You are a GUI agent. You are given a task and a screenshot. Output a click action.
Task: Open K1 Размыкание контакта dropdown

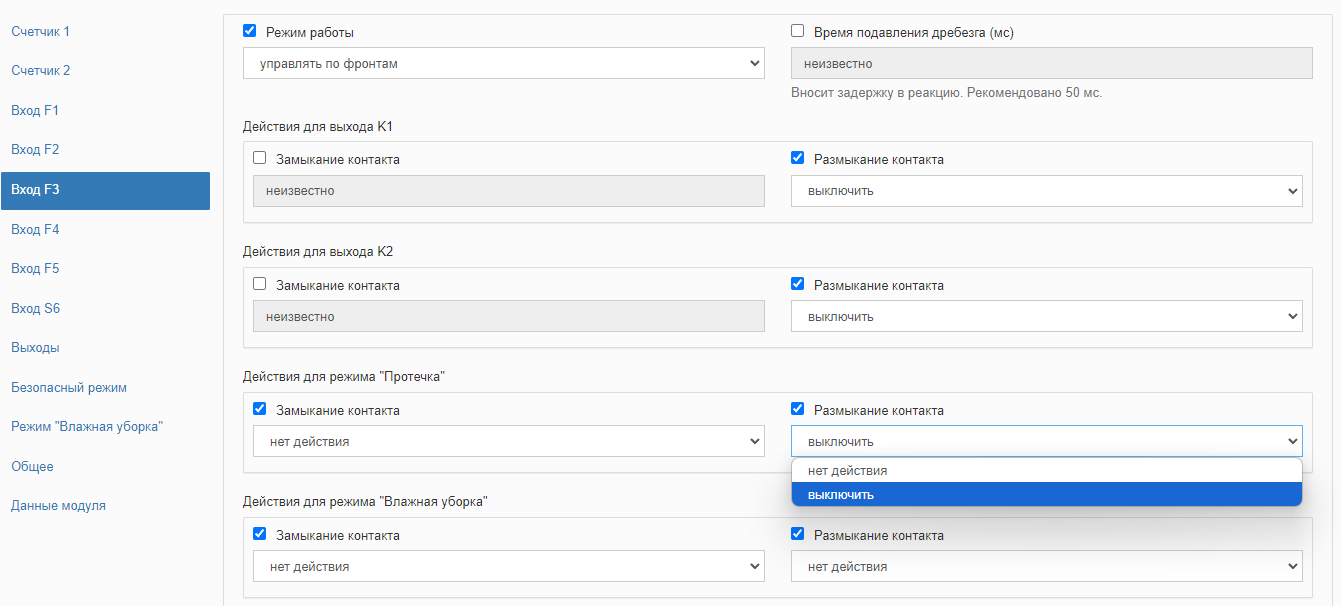(1046, 191)
